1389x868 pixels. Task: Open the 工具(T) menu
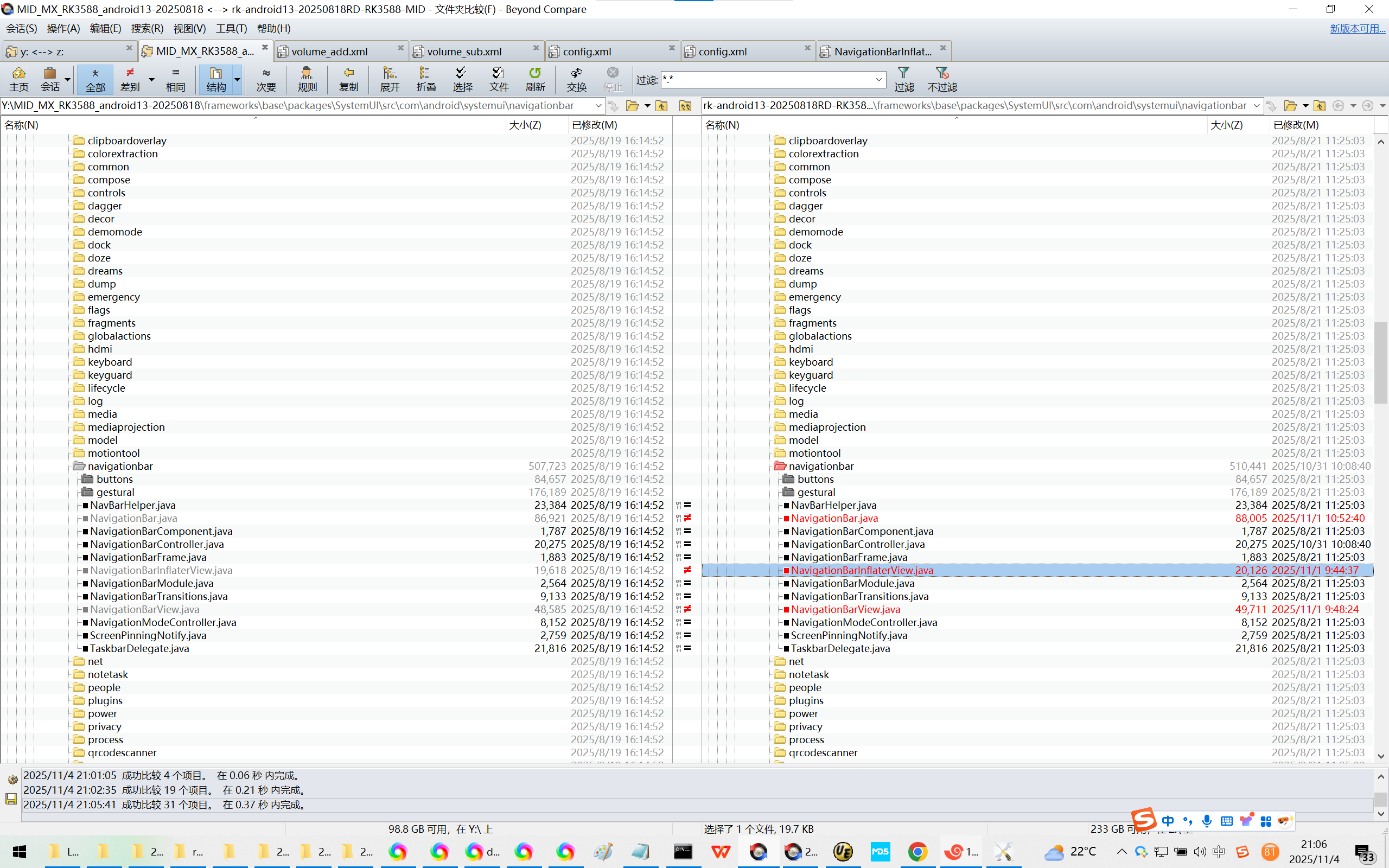click(x=231, y=28)
